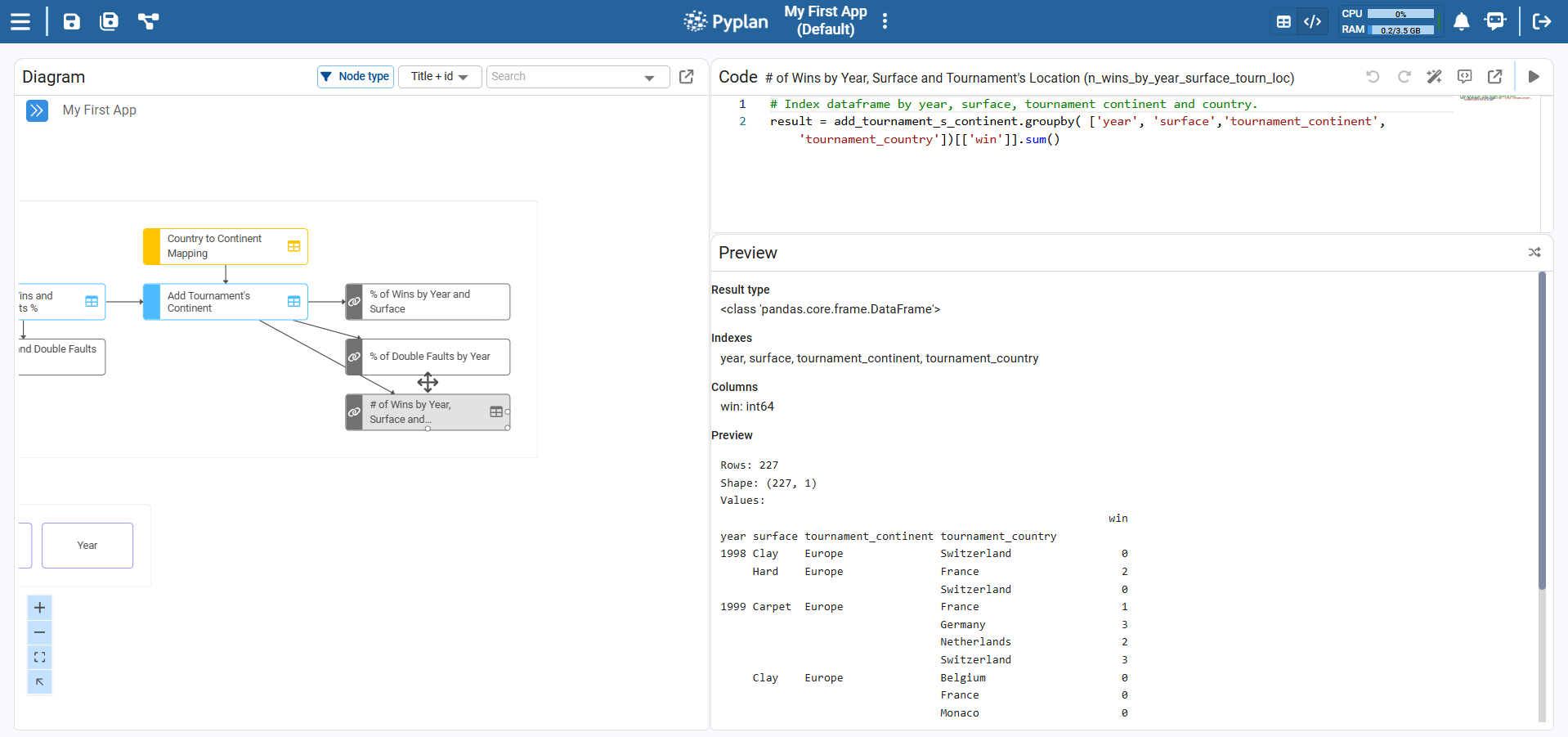The height and width of the screenshot is (737, 1568).
Task: Expand the diagram navigation chevron
Action: click(x=37, y=110)
